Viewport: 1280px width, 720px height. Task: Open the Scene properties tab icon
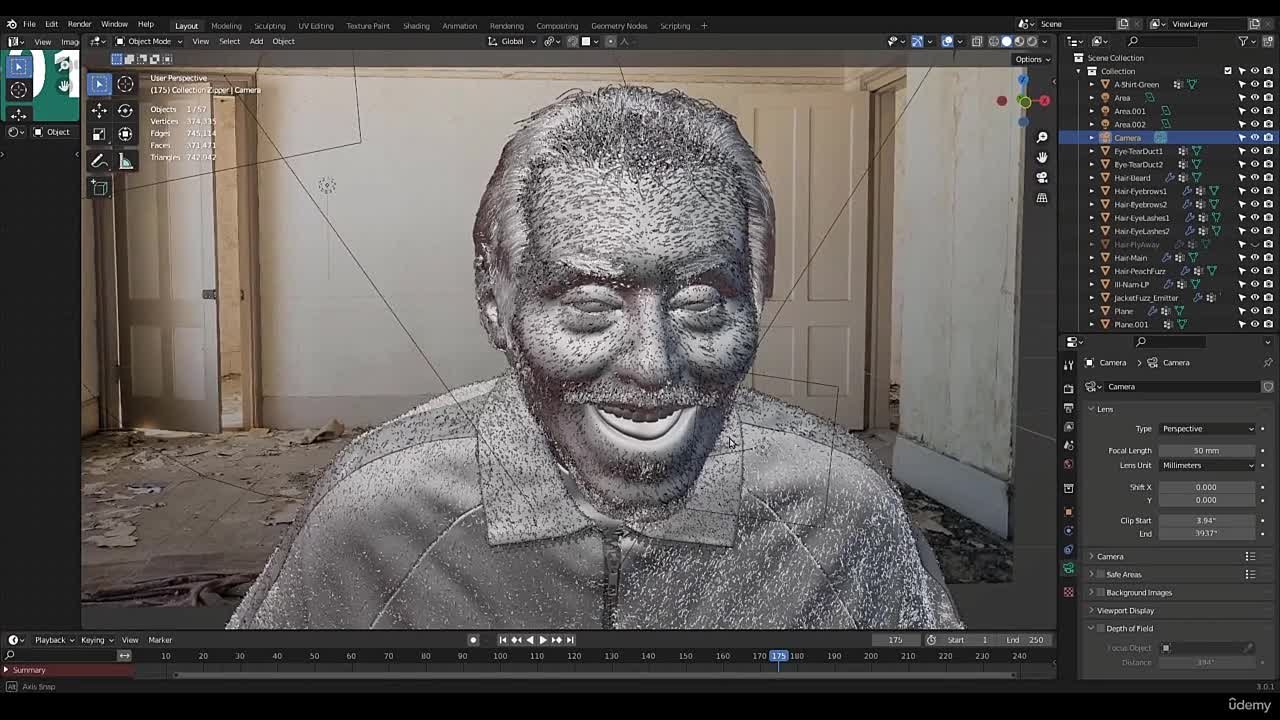pyautogui.click(x=1068, y=445)
